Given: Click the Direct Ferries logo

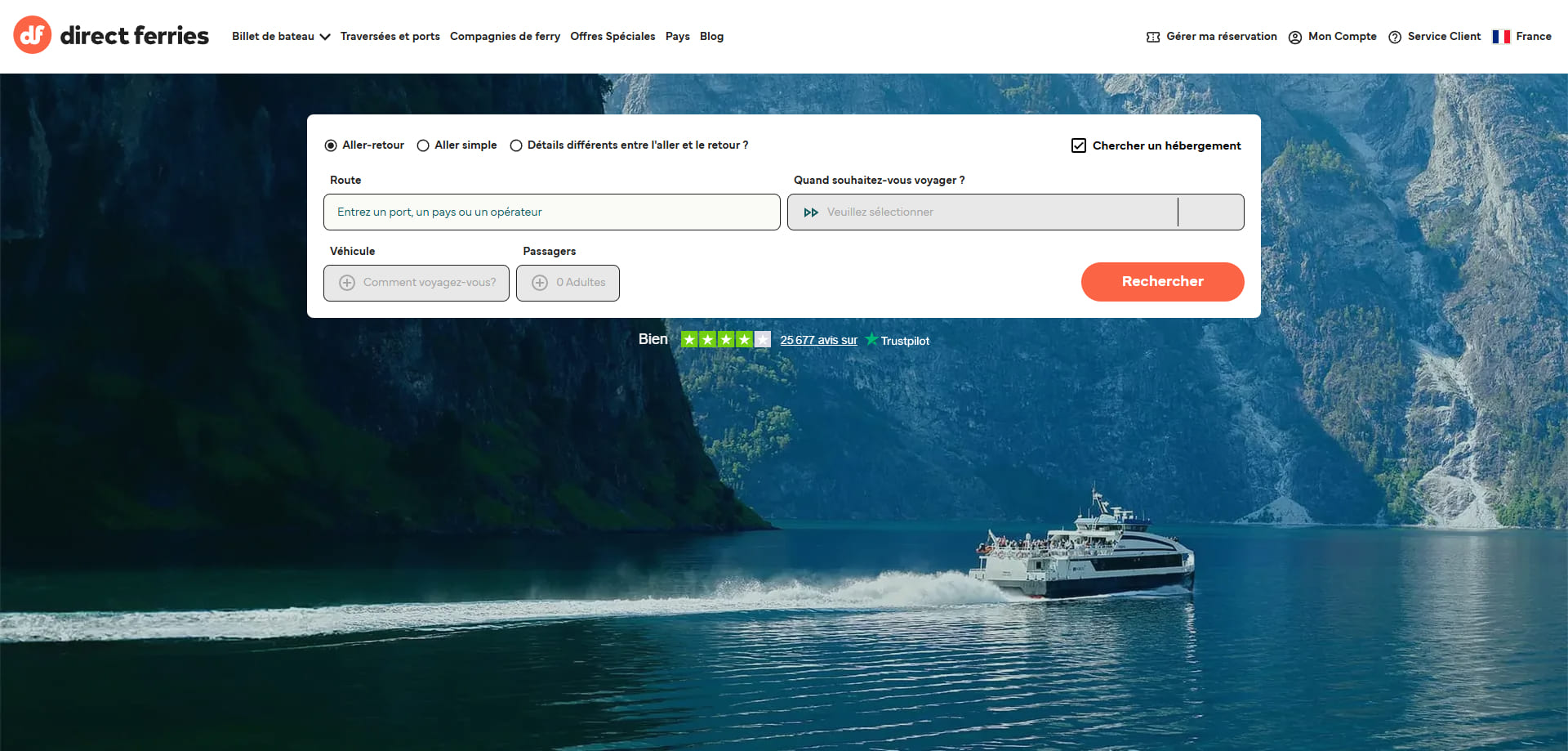Looking at the screenshot, I should pyautogui.click(x=111, y=35).
